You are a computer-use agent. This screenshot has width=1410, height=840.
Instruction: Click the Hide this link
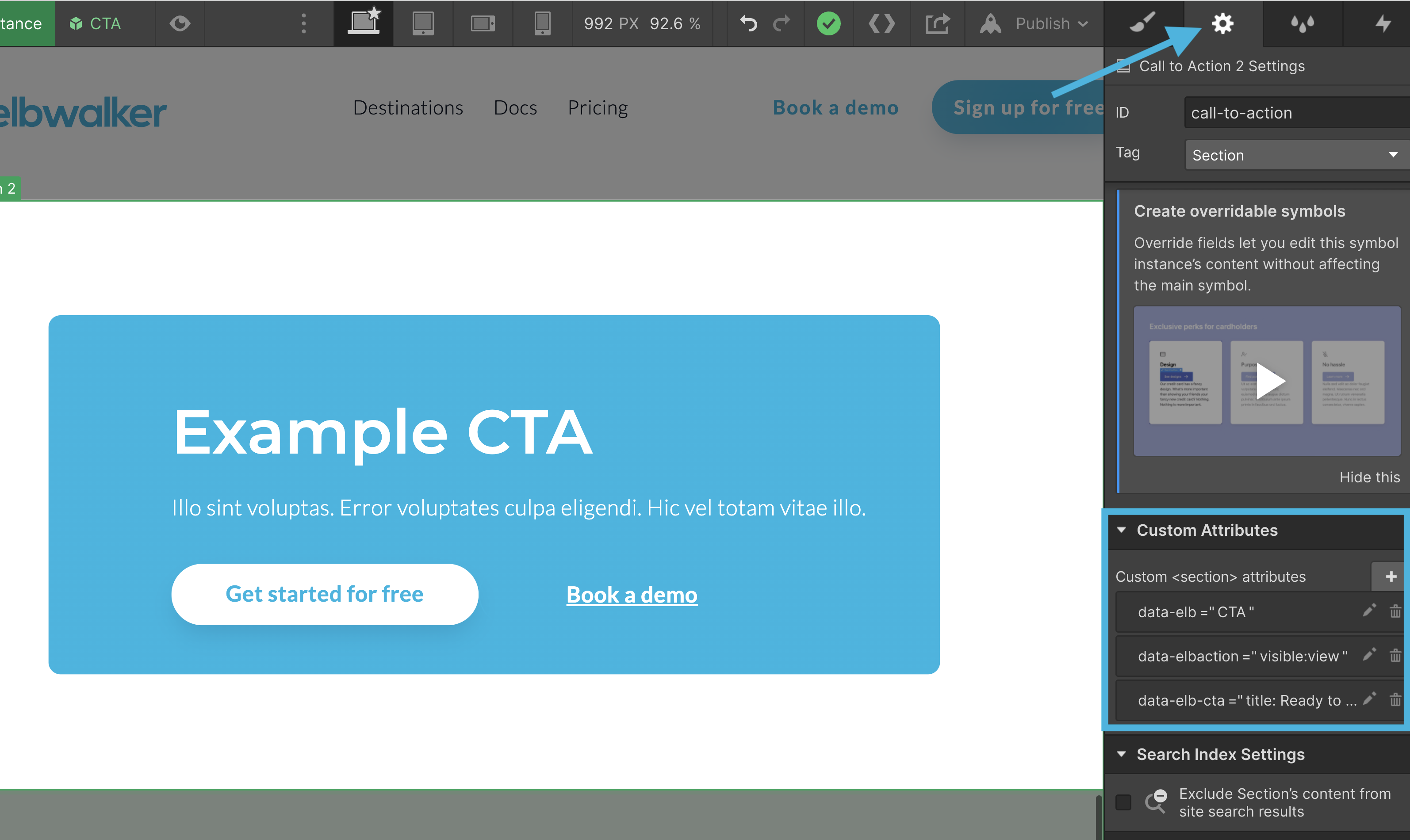point(1369,477)
